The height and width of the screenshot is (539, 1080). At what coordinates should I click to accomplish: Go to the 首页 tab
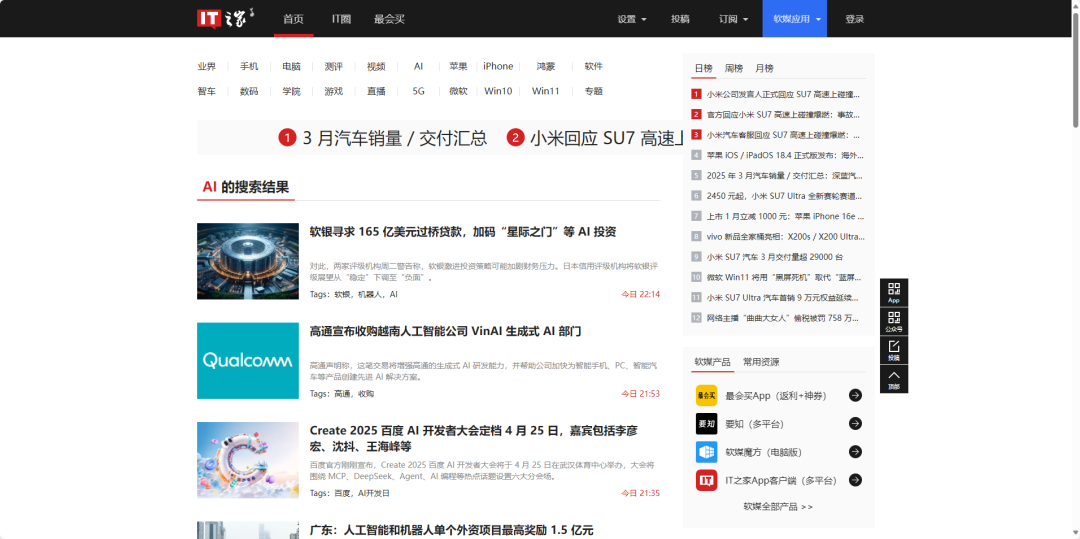293,19
